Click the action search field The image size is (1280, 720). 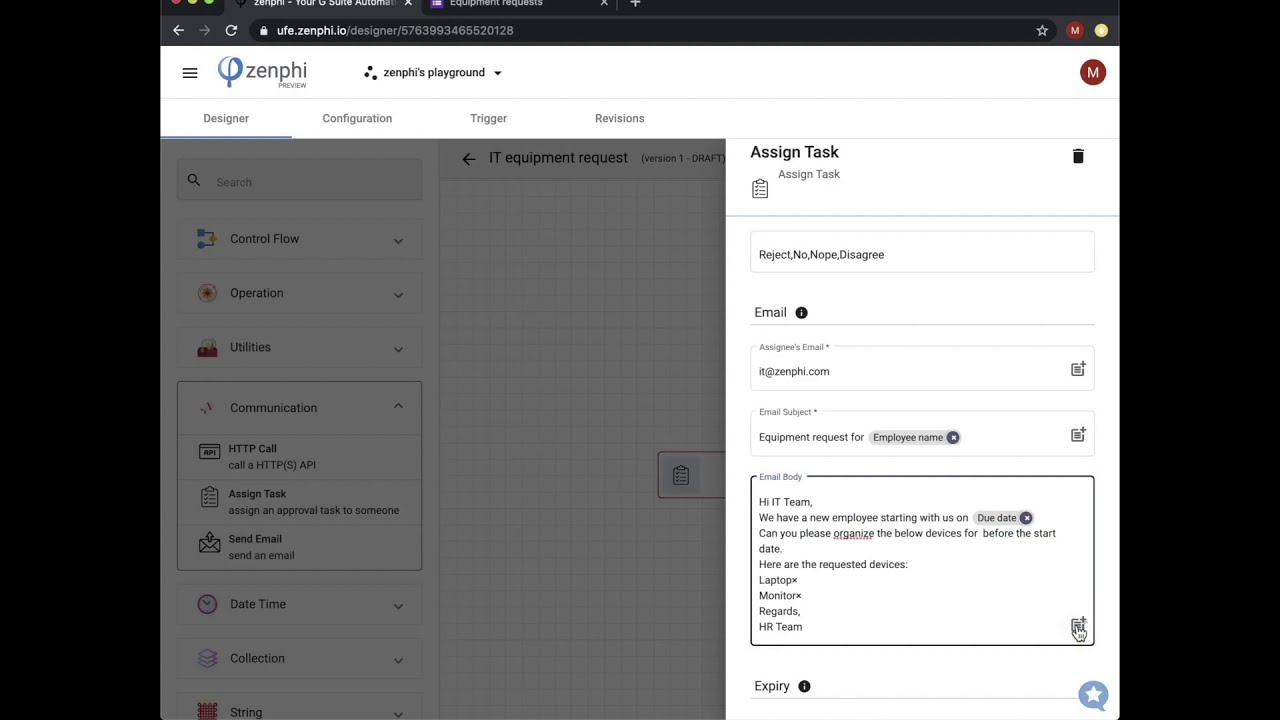[299, 182]
